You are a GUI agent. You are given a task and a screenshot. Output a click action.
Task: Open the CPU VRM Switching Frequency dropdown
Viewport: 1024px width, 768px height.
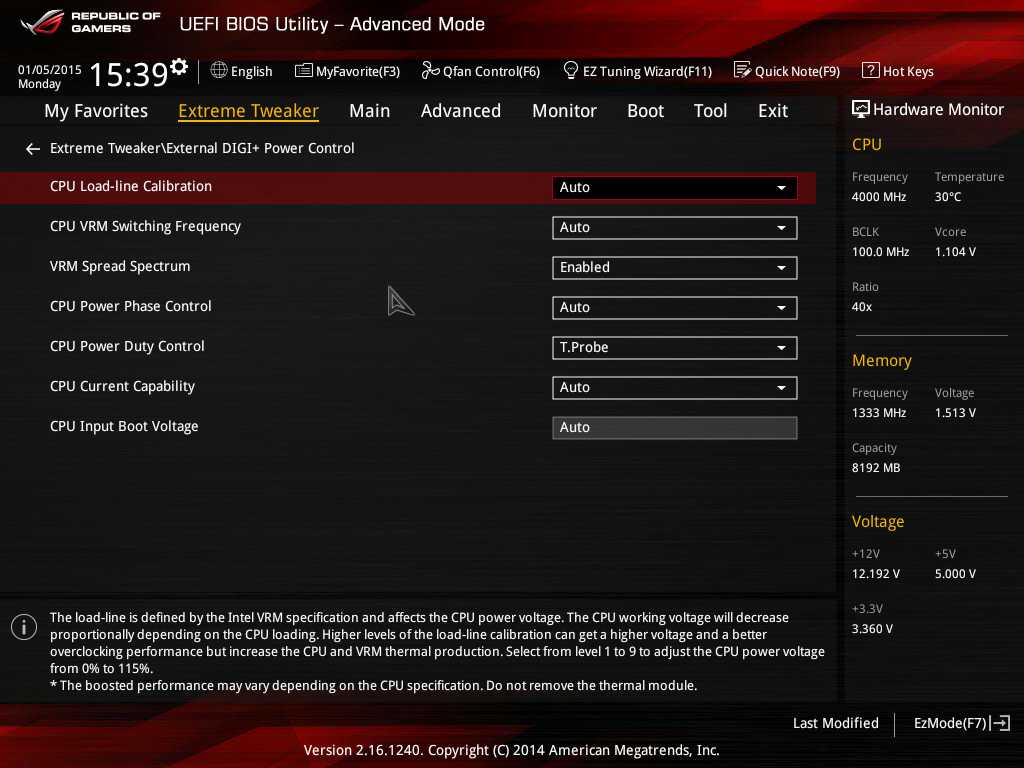pyautogui.click(x=674, y=228)
